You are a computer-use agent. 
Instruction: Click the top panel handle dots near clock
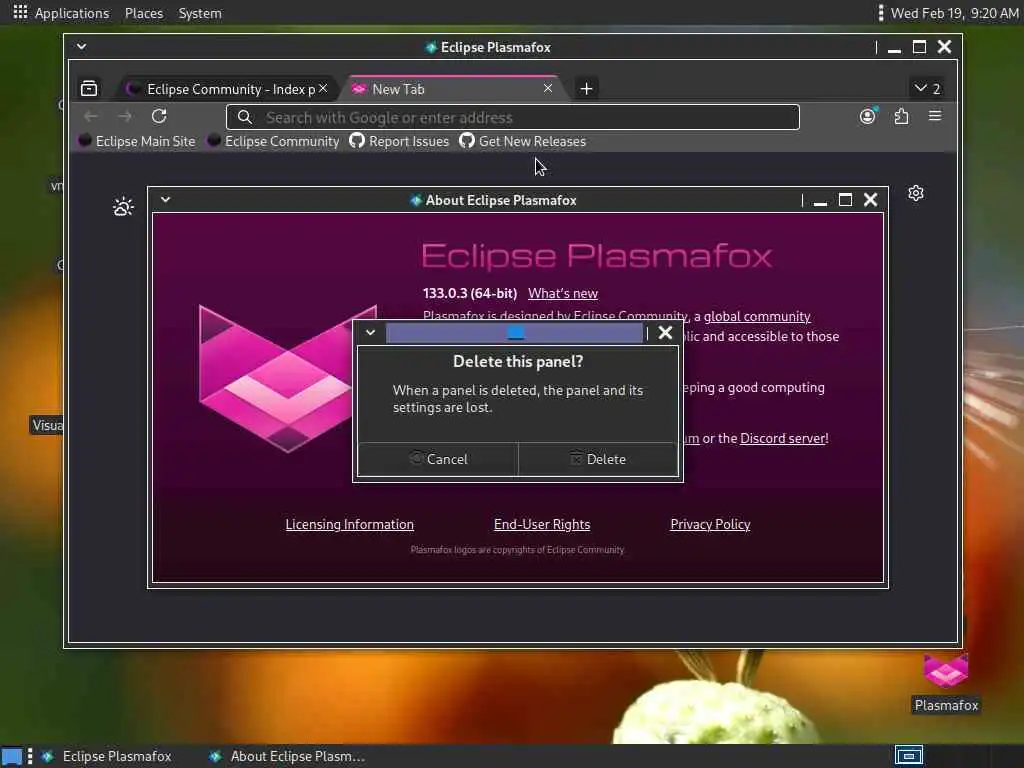[x=880, y=13]
